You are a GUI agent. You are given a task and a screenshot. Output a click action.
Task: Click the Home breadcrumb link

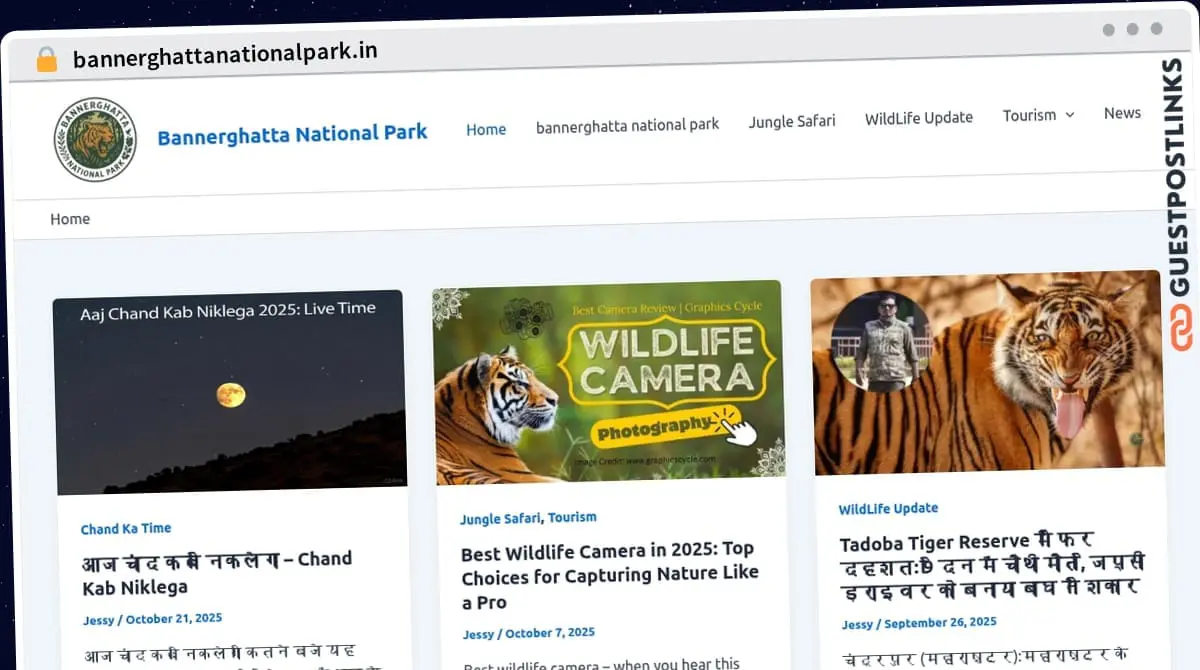click(70, 219)
